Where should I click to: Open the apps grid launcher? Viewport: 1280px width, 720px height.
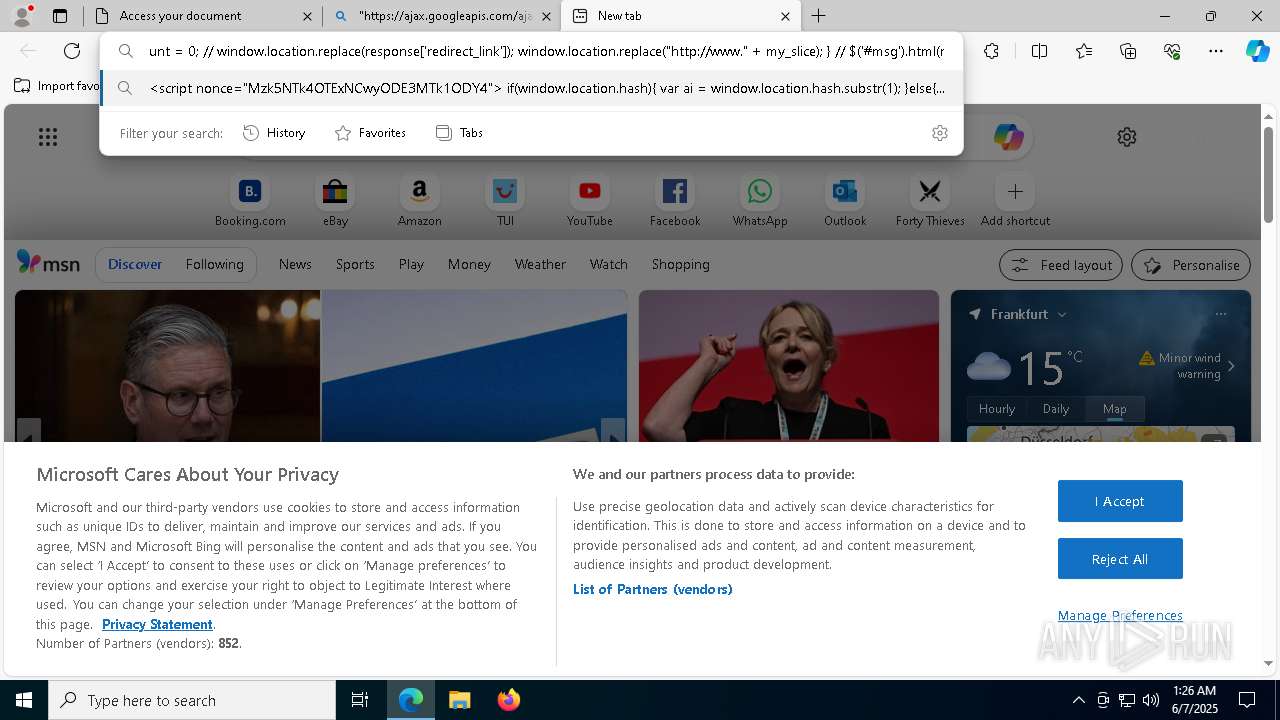[48, 137]
